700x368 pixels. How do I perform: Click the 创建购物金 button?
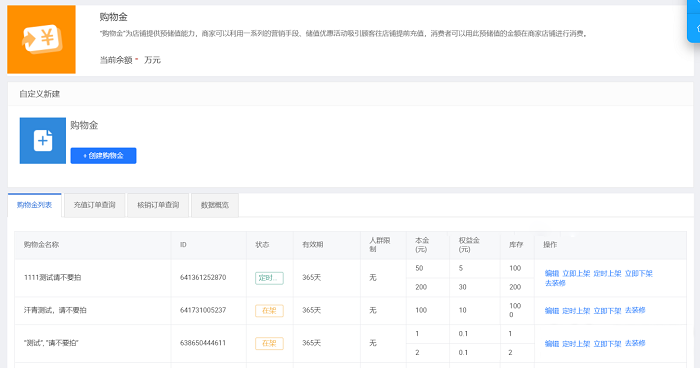point(103,156)
